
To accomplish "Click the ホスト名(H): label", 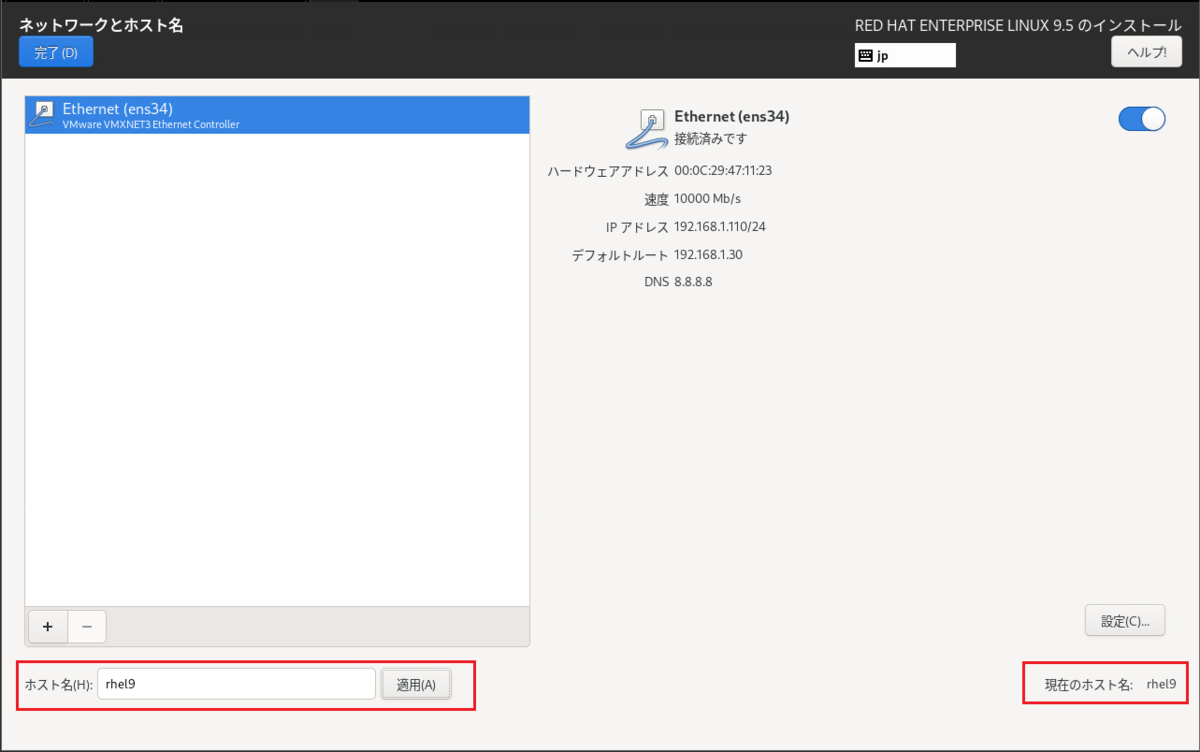I will point(58,685).
